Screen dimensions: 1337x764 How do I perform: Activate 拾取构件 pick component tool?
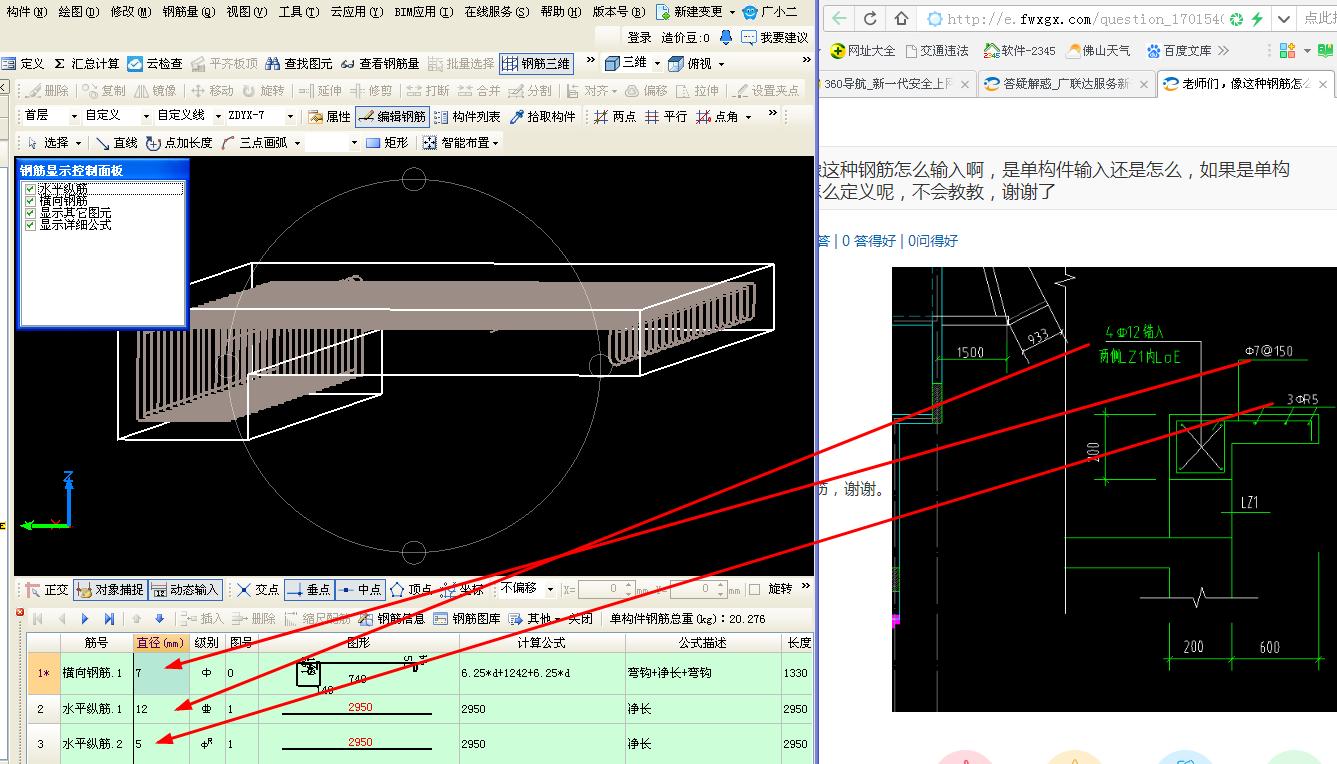point(543,116)
